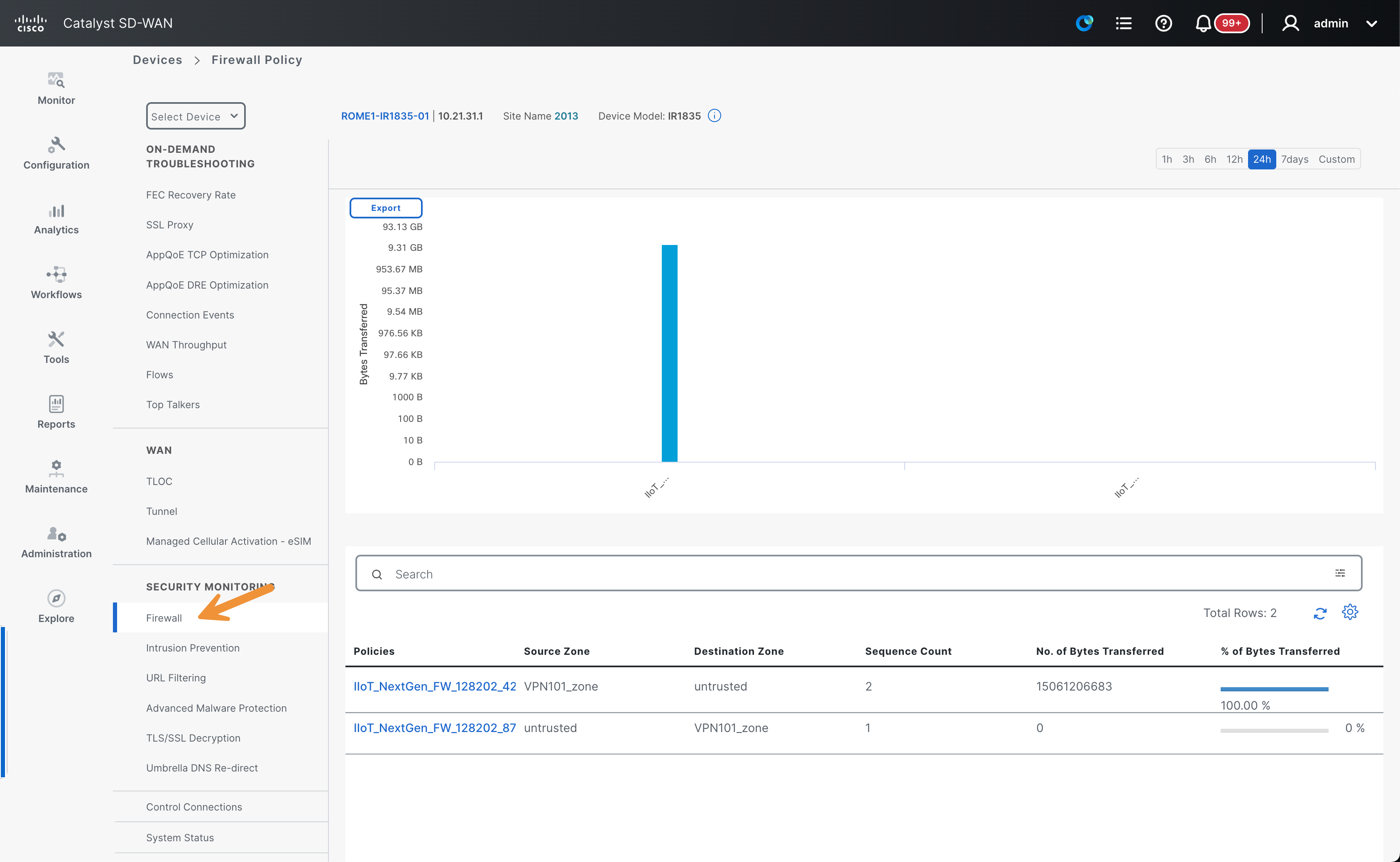This screenshot has width=1400, height=862.
Task: Open policy IIoT_NextGen_FW_128202_87
Action: pos(435,728)
